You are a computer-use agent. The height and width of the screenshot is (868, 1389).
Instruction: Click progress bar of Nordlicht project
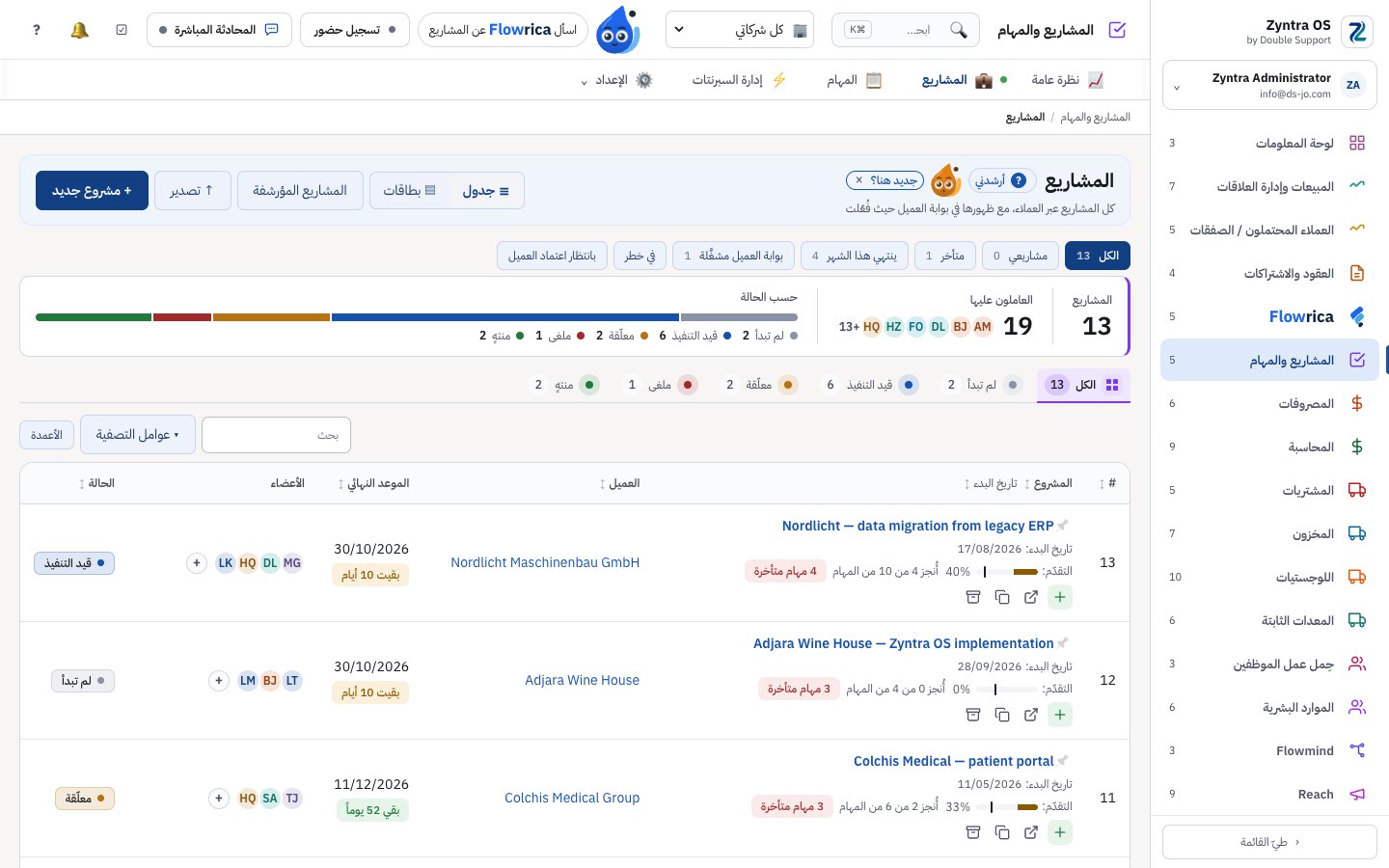[1007, 572]
